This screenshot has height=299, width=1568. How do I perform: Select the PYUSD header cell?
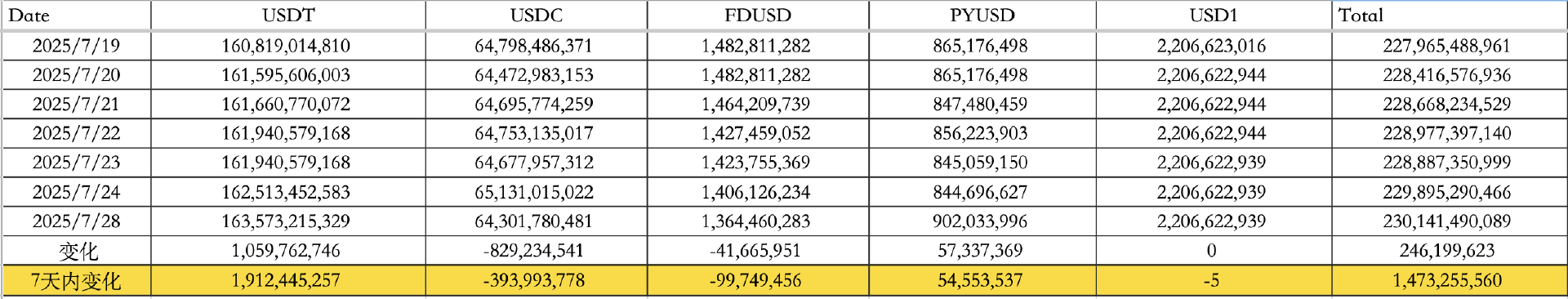(x=982, y=16)
